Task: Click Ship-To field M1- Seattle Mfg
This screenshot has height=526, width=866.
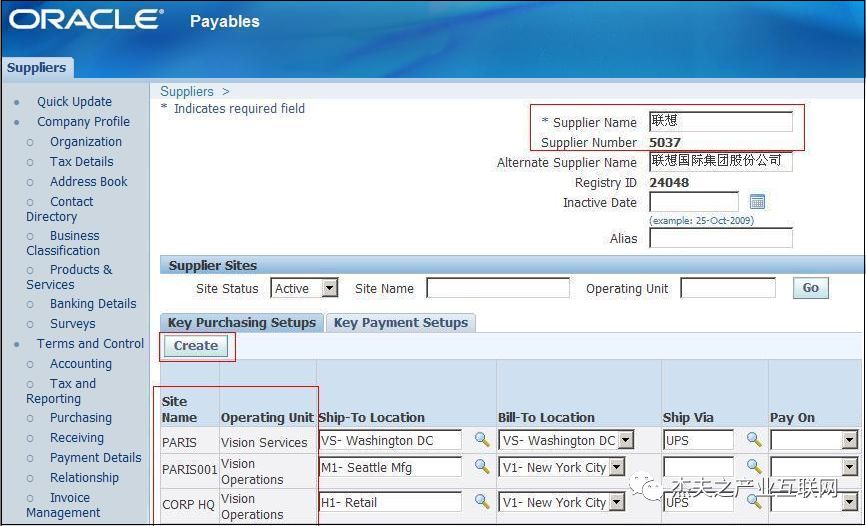Action: 390,467
